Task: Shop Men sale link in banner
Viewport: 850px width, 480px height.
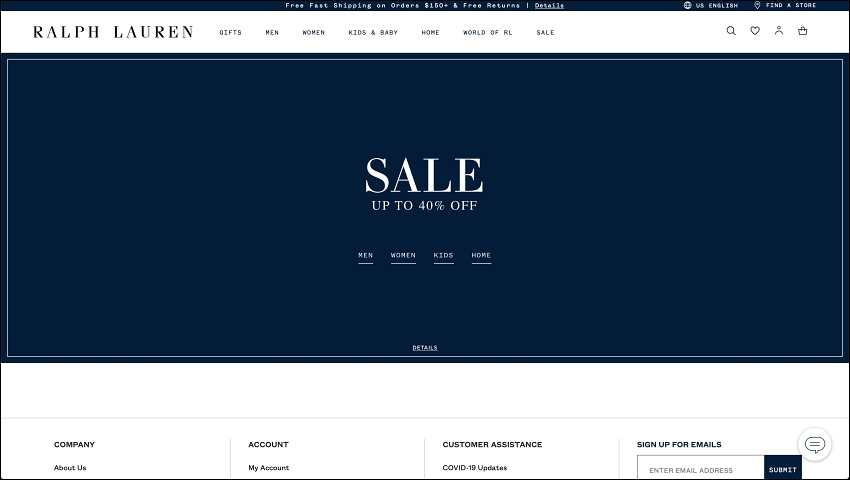Action: (365, 255)
